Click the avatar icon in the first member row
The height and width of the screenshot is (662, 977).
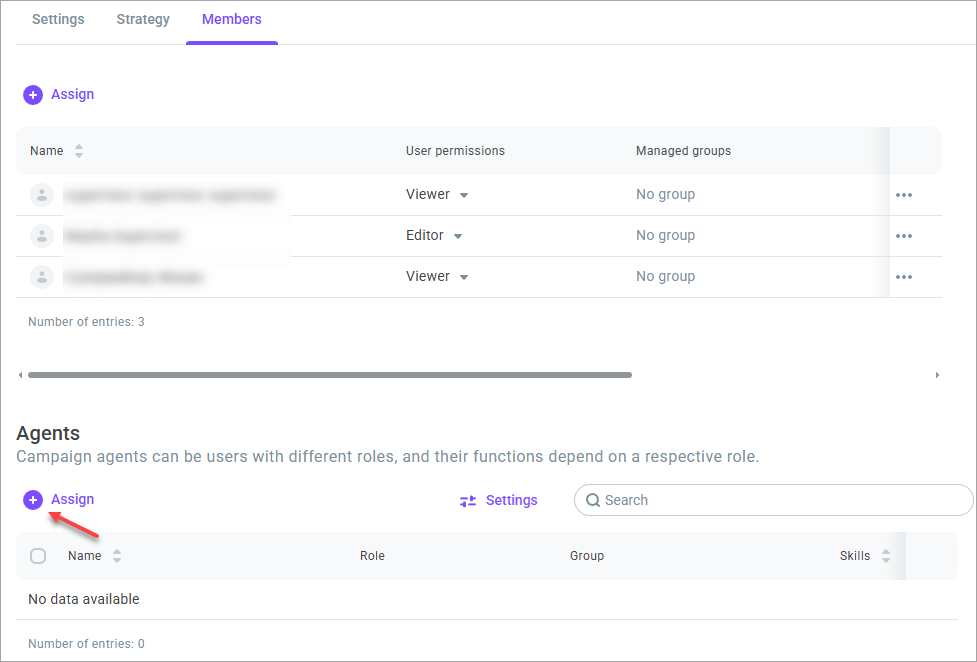[x=42, y=195]
